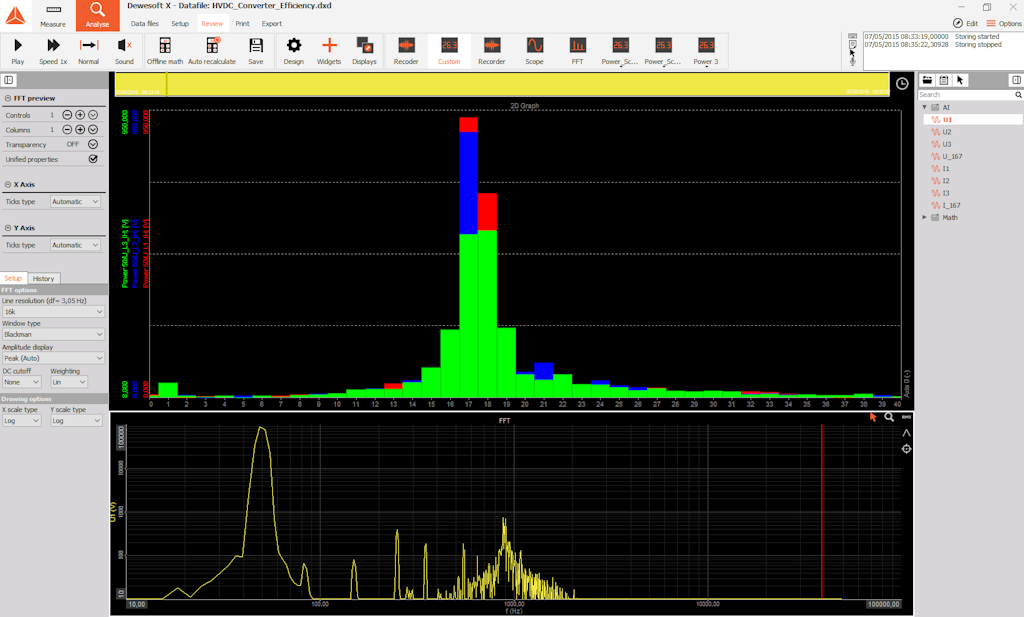Collapse the Y Axis section
This screenshot has width=1024, height=617.
click(x=8, y=228)
